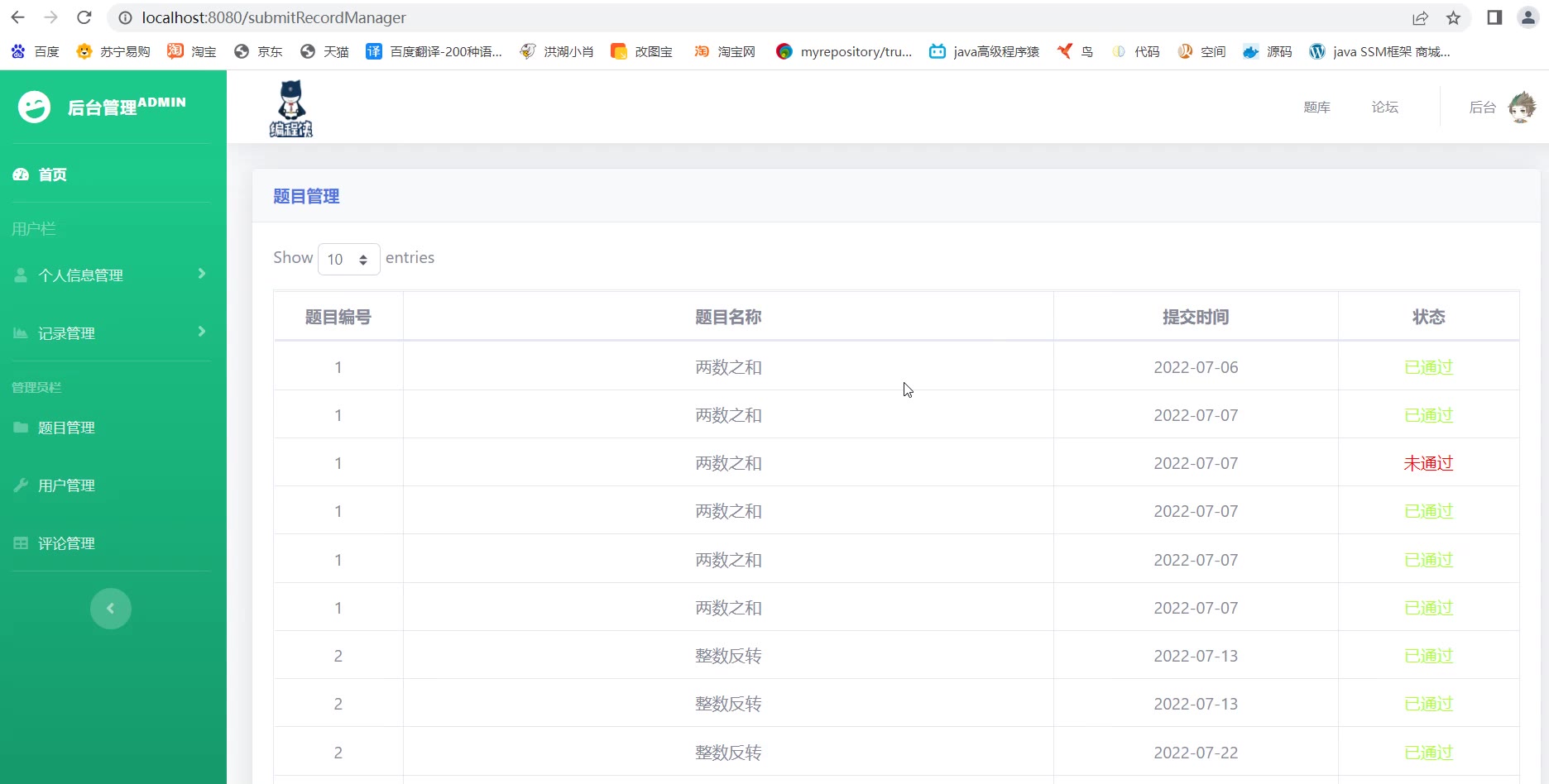Click the browser forward arrow
1549x784 pixels.
(50, 17)
